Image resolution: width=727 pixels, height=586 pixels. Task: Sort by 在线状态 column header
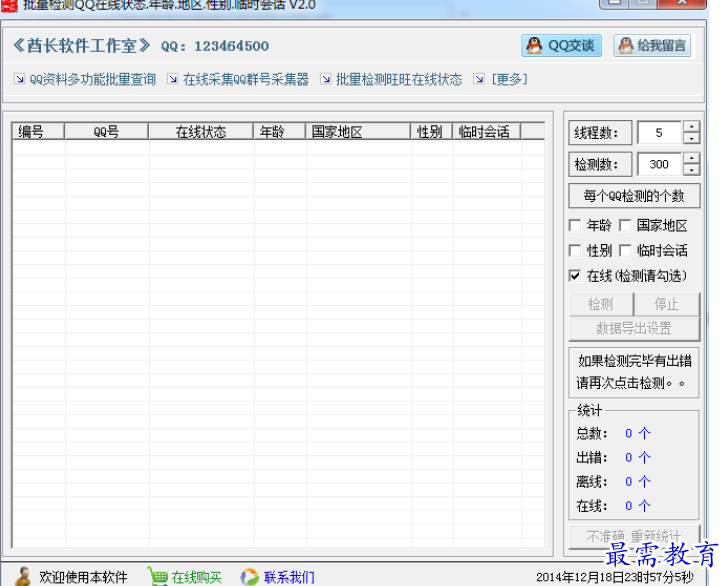[201, 132]
